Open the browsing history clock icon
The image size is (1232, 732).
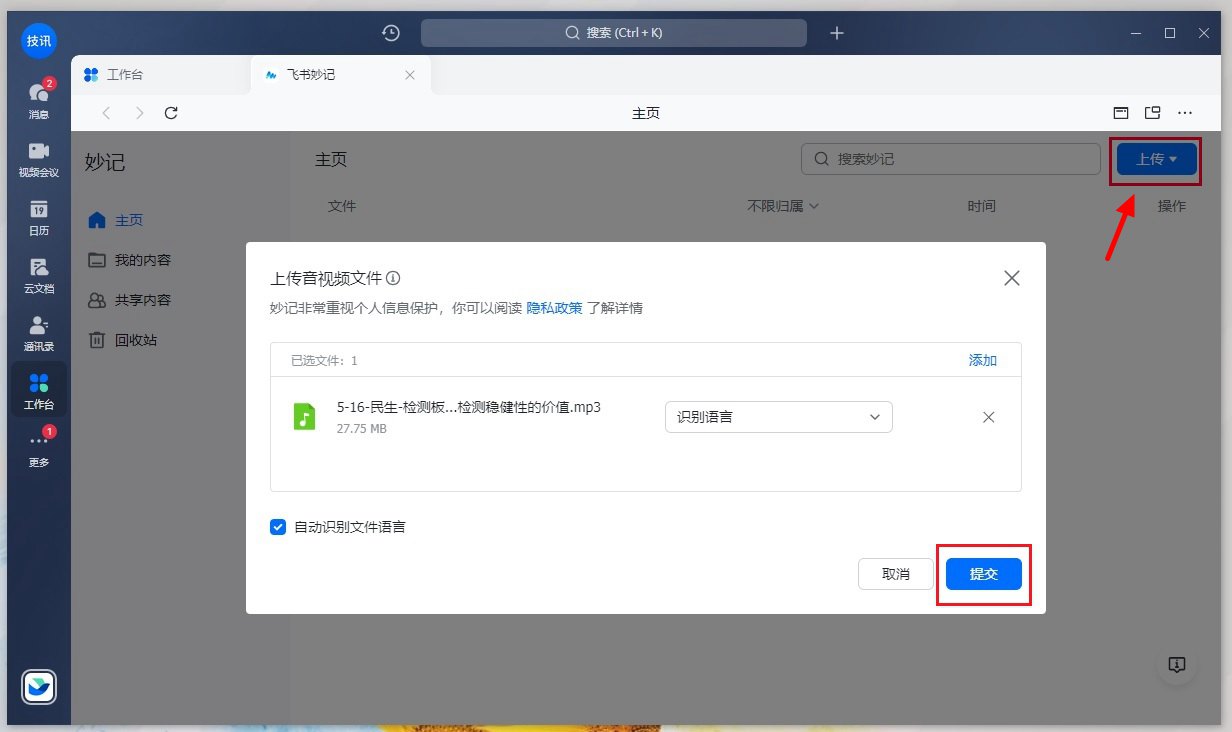390,33
